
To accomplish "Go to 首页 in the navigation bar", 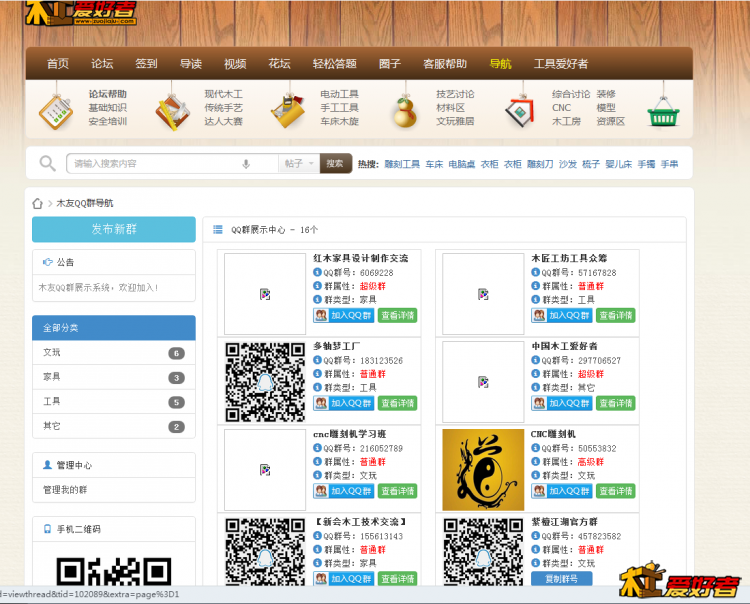I will pos(58,64).
